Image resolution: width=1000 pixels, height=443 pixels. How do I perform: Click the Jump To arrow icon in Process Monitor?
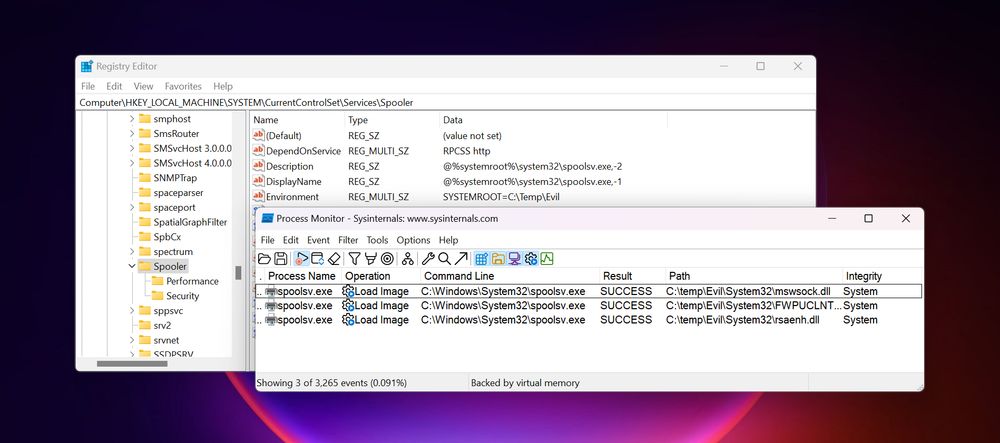coord(460,259)
